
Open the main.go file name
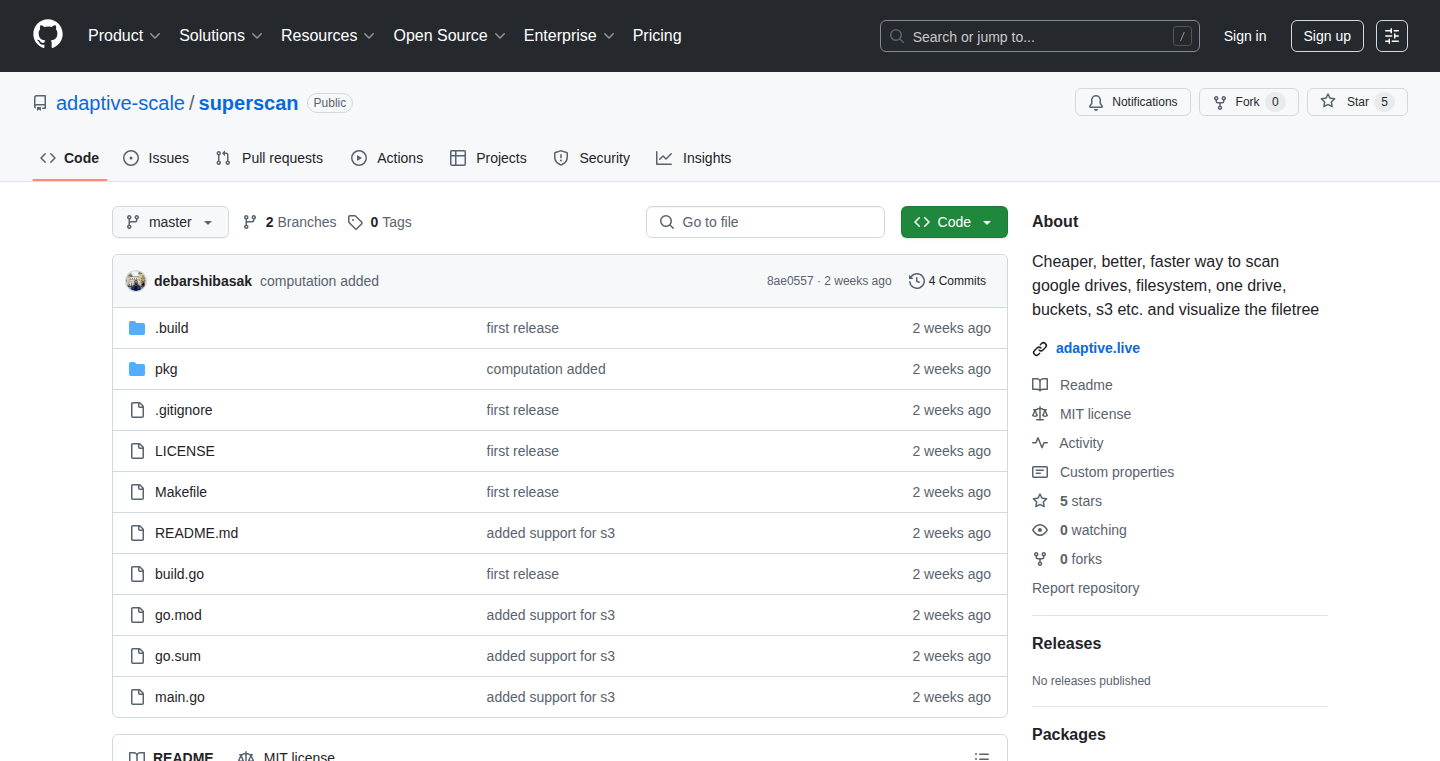click(180, 697)
